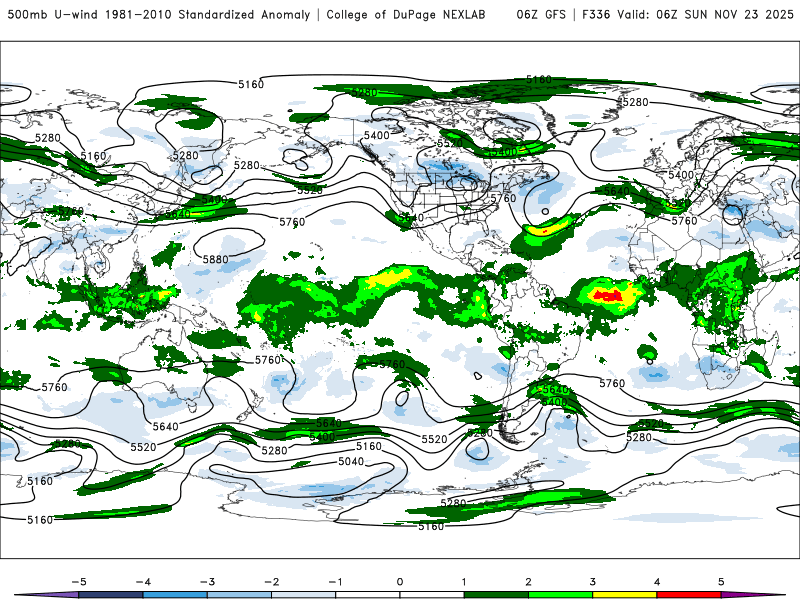Click the '-4' colorbar tick label
The image size is (800, 600).
click(x=143, y=582)
